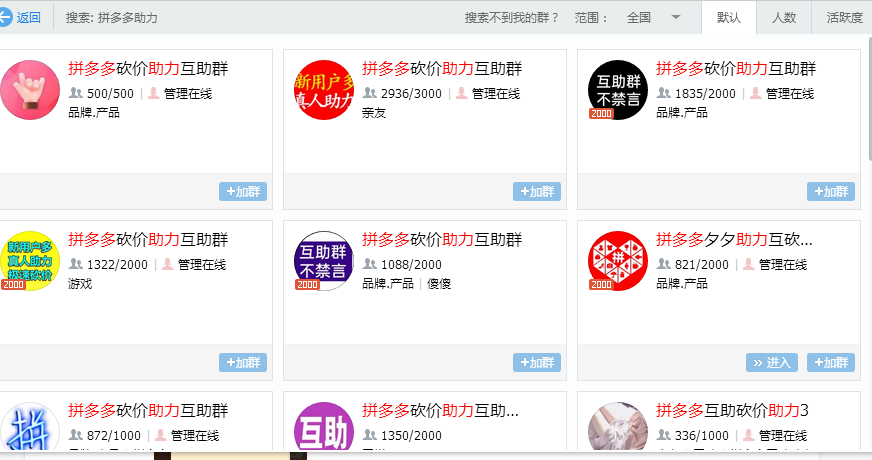Click the members icon beside 1088/2000
Image resolution: width=872 pixels, height=460 pixels.
coord(370,264)
